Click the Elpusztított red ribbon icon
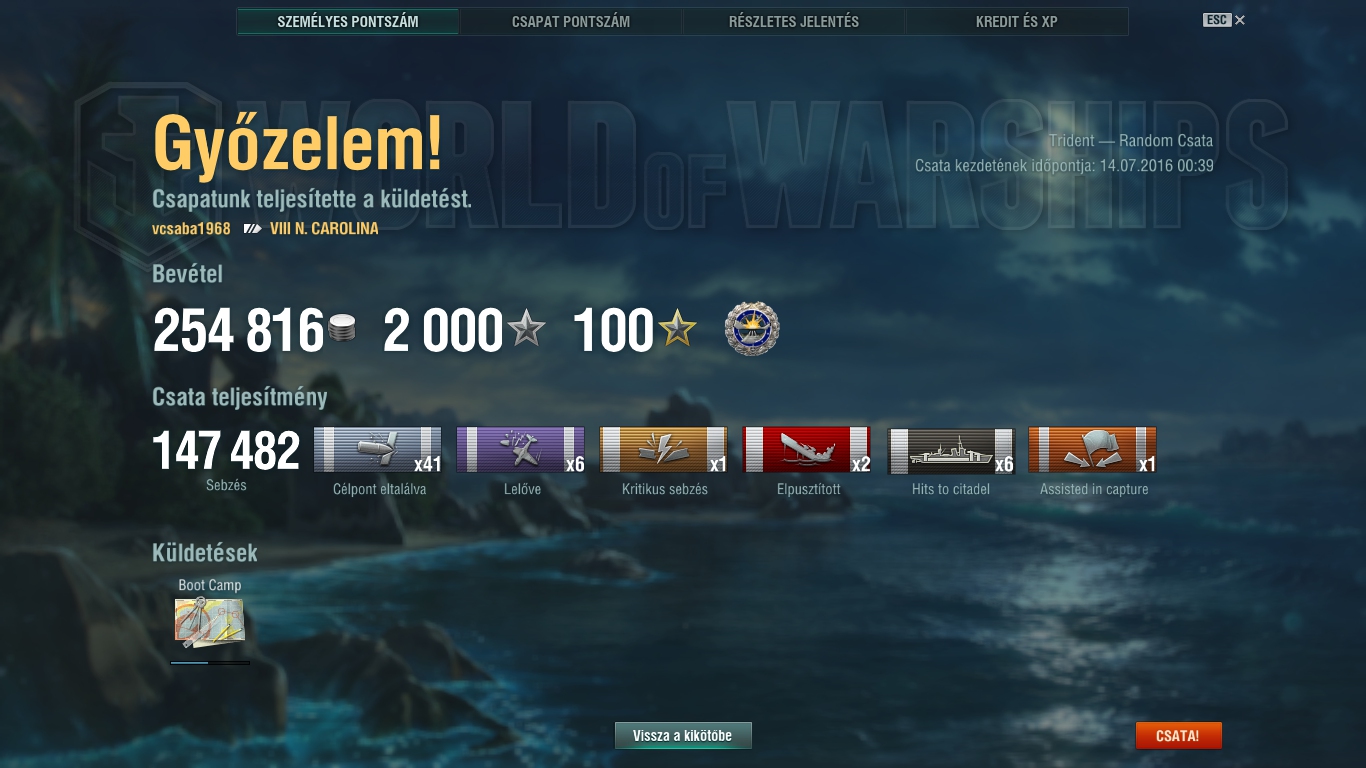The height and width of the screenshot is (768, 1366). point(807,450)
